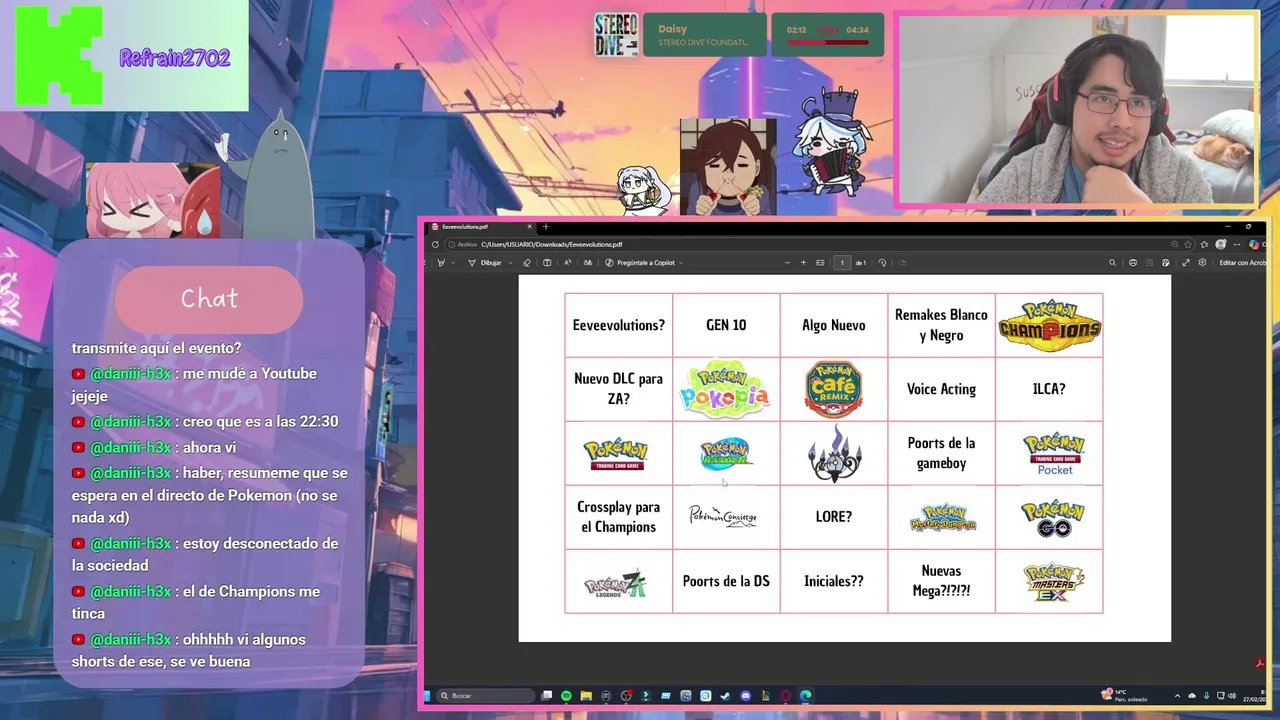
Task: Click the Poorts de la DS cell
Action: click(x=726, y=581)
